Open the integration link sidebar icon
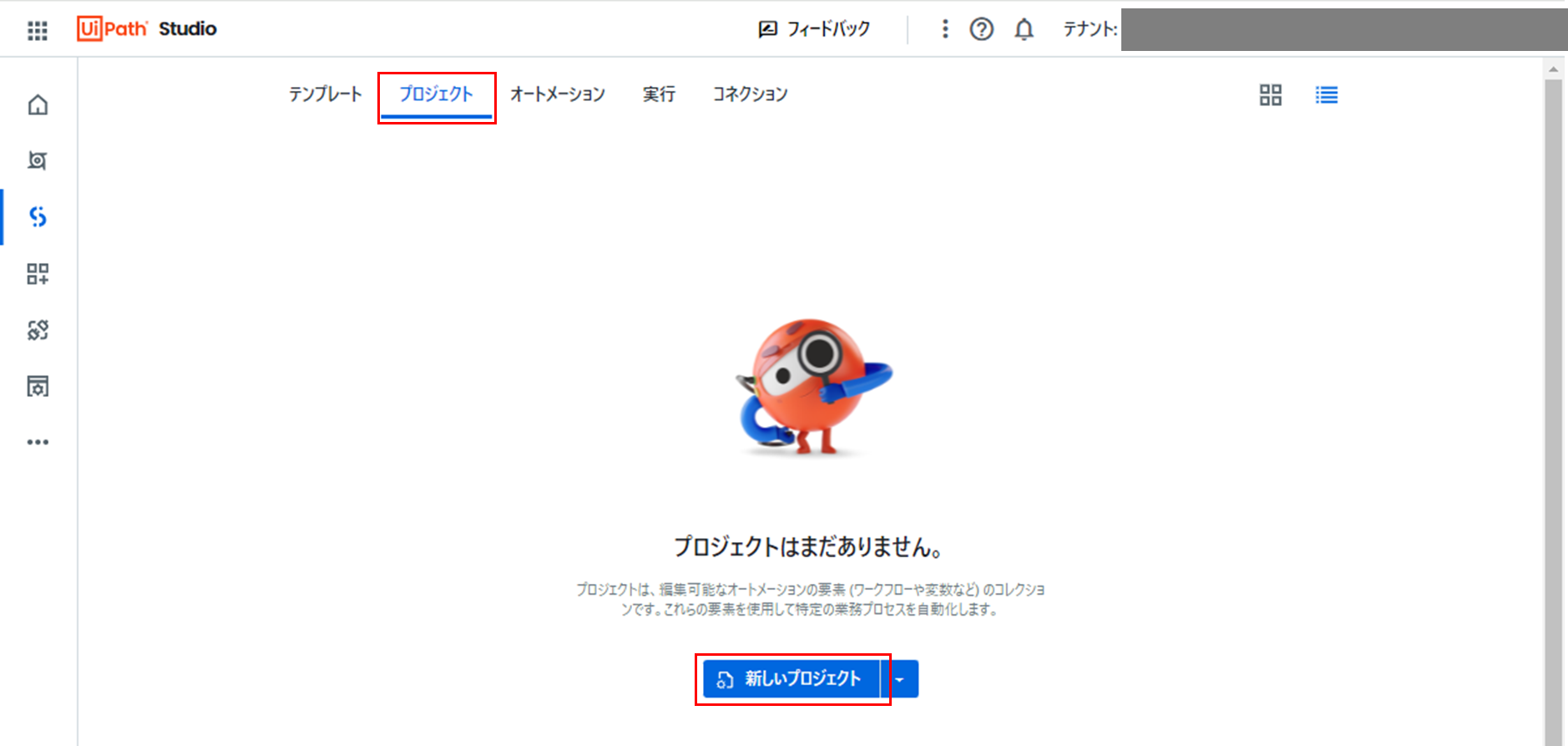Image resolution: width=1568 pixels, height=746 pixels. click(38, 330)
